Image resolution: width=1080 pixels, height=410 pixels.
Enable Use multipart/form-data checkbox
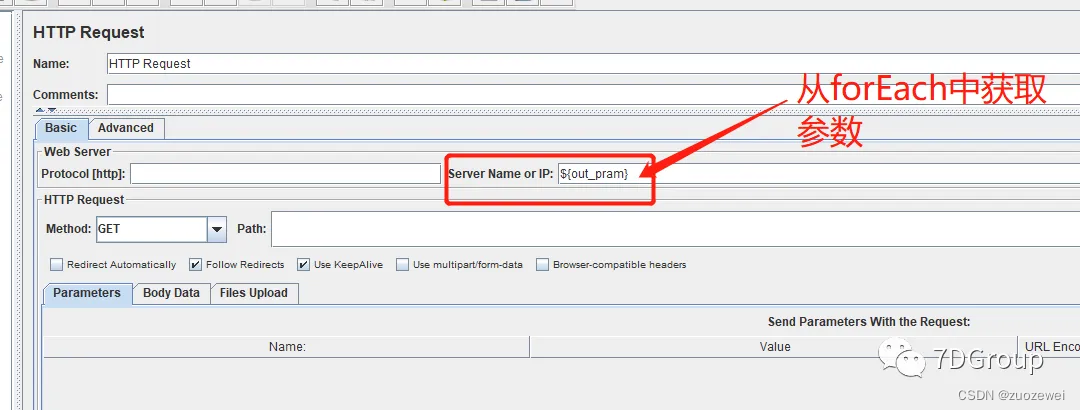(x=402, y=265)
